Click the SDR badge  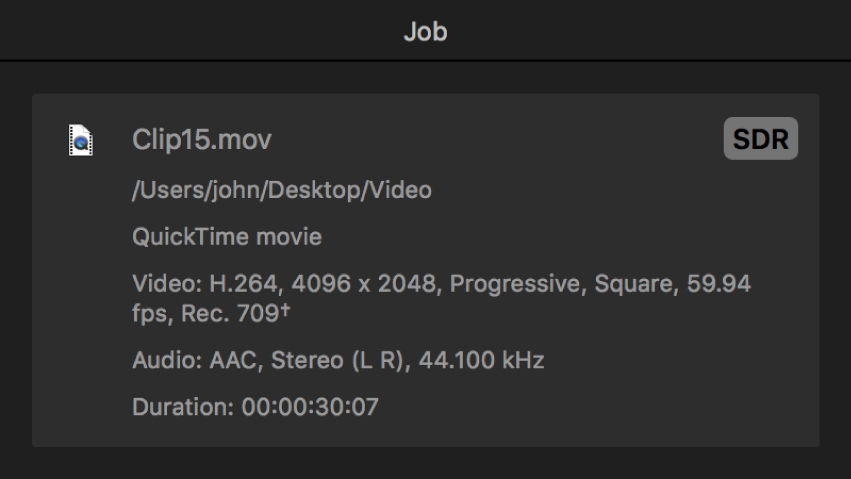click(760, 140)
